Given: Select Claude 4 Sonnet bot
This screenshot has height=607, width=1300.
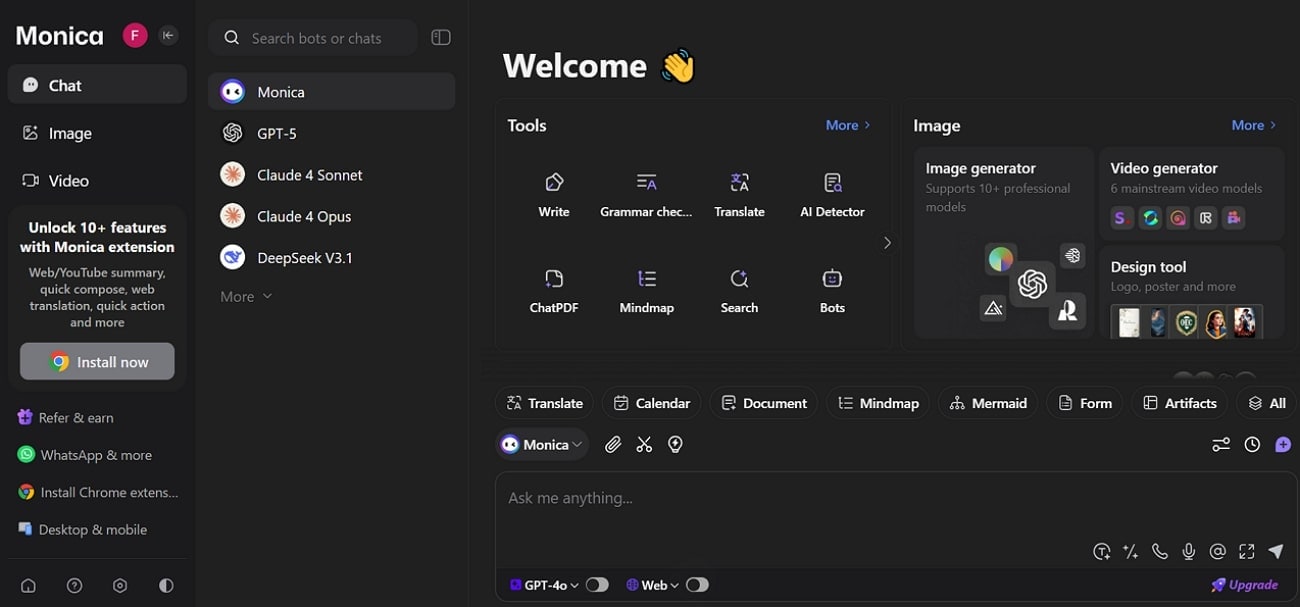Looking at the screenshot, I should (x=331, y=175).
